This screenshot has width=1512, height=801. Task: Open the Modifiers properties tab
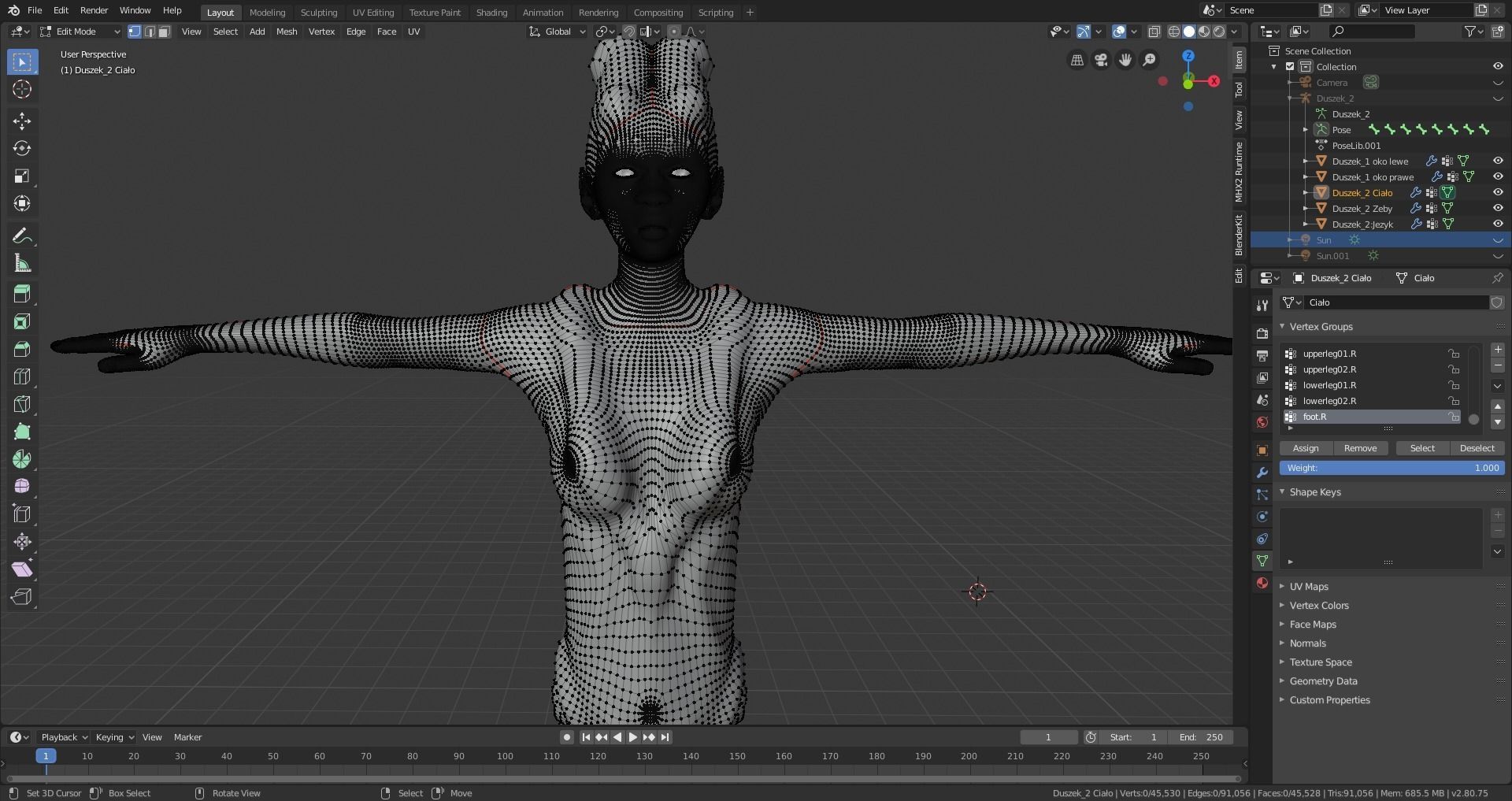point(1262,473)
